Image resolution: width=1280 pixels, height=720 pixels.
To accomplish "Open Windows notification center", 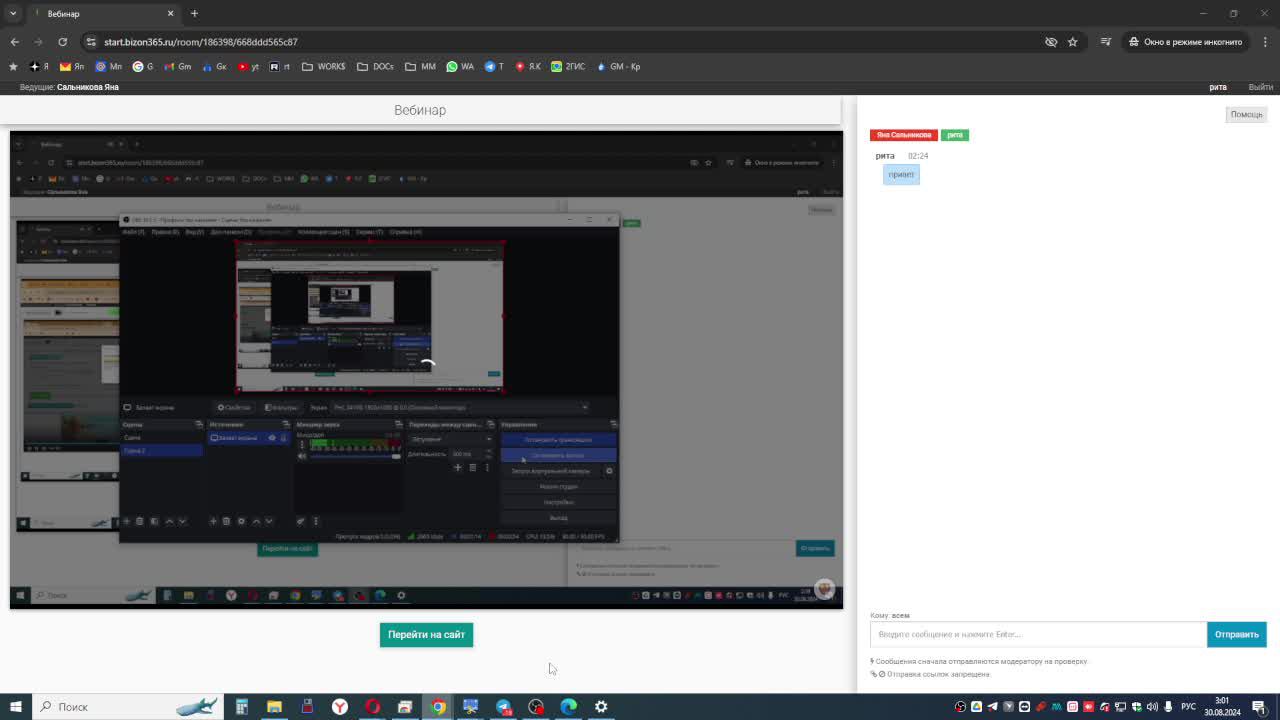I will [x=1259, y=707].
